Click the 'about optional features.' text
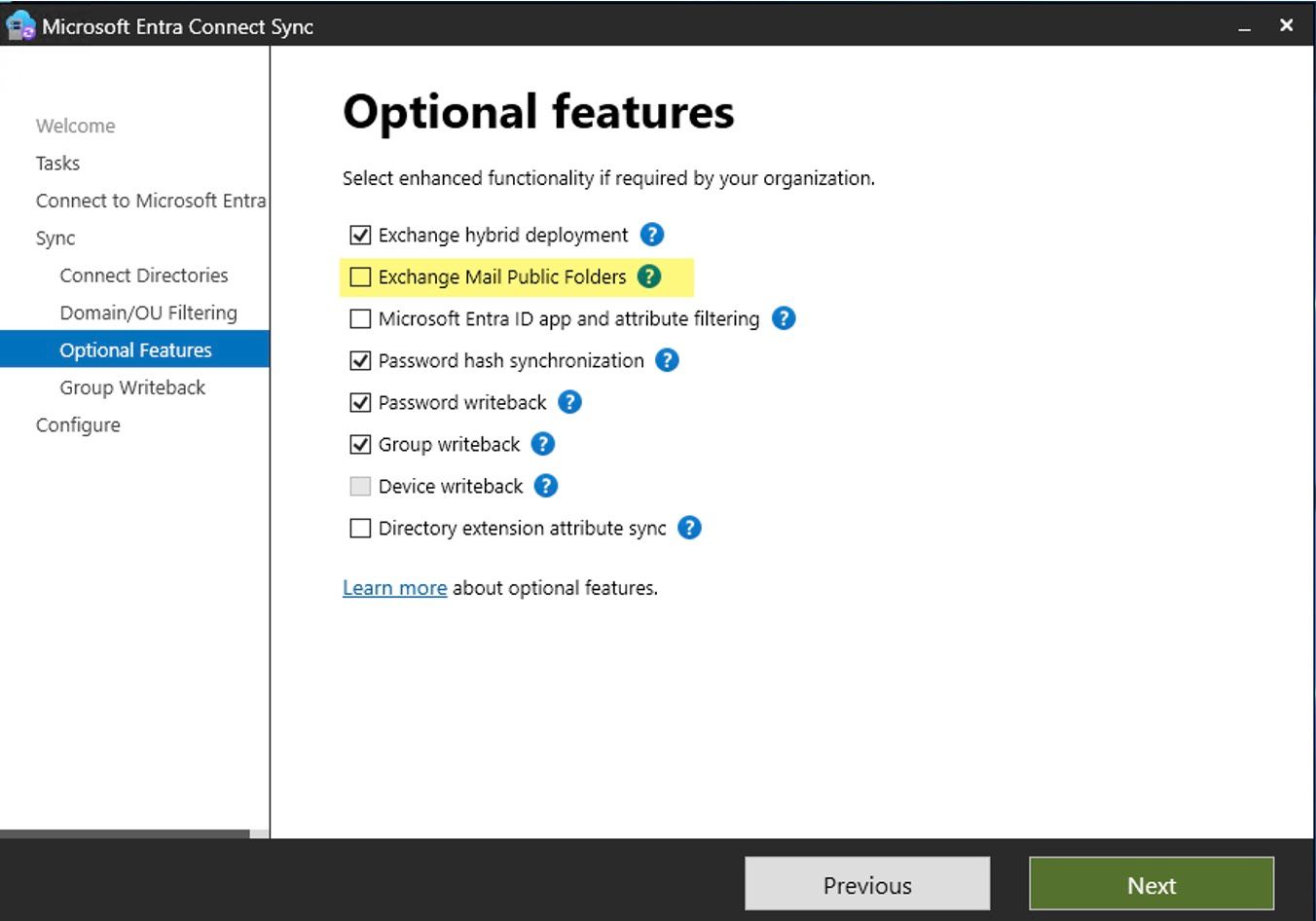 click(555, 588)
